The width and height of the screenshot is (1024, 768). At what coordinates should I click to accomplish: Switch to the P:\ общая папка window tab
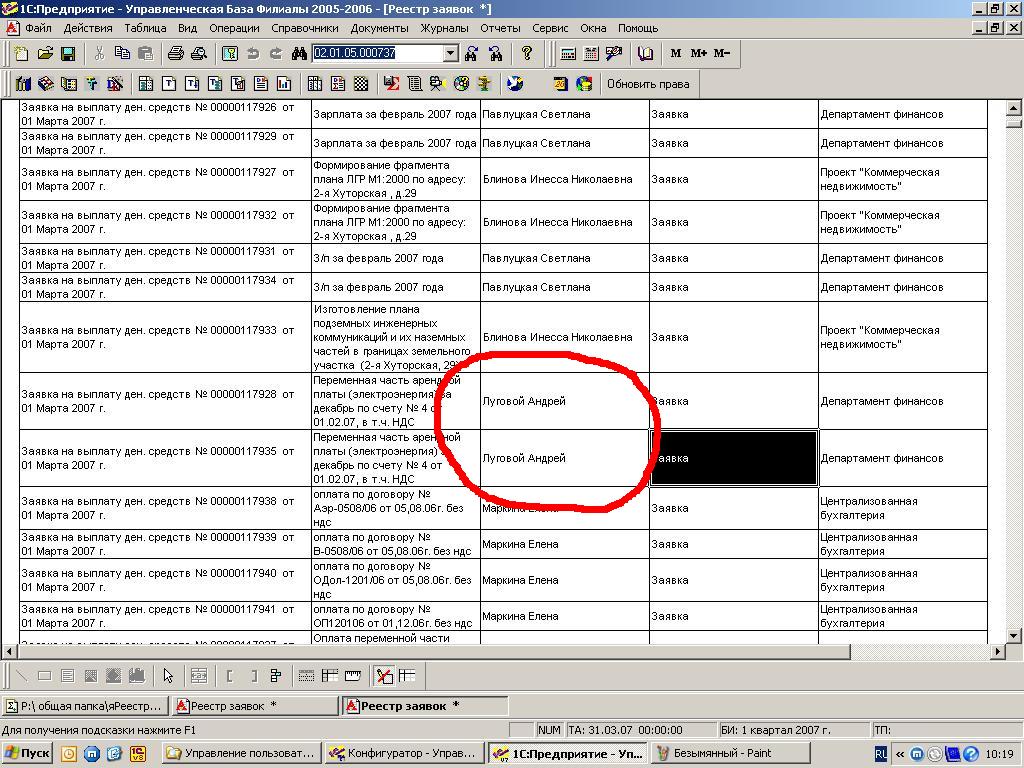(x=85, y=706)
